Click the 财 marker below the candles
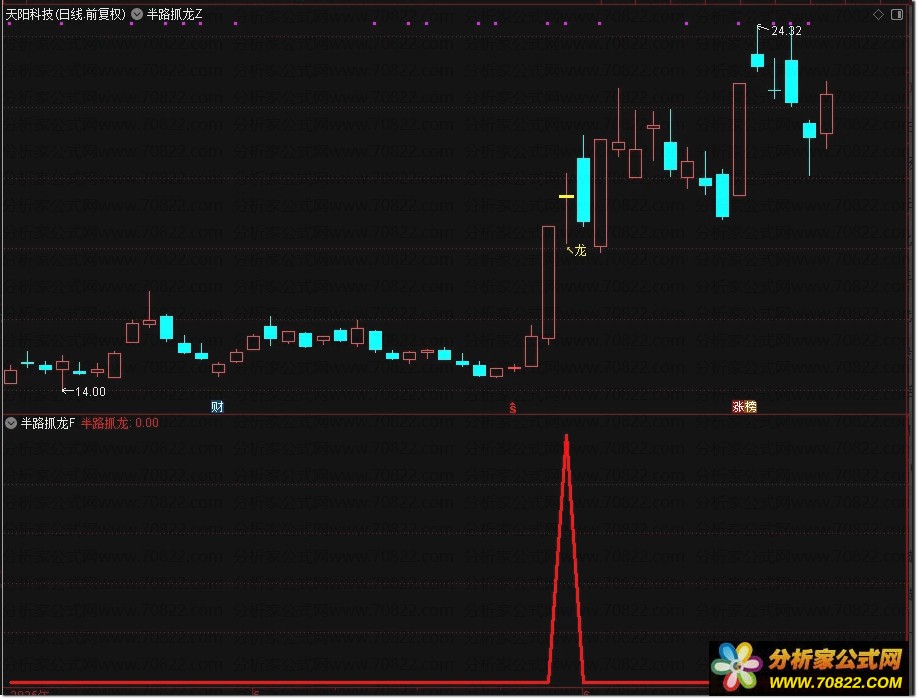 point(217,406)
